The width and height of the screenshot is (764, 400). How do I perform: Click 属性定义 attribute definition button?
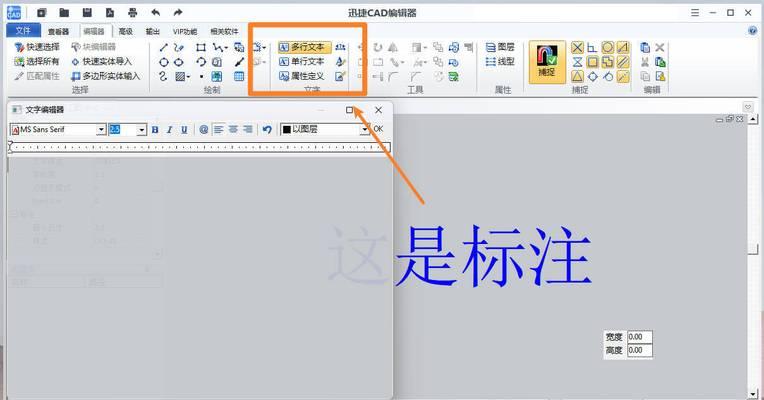303,76
